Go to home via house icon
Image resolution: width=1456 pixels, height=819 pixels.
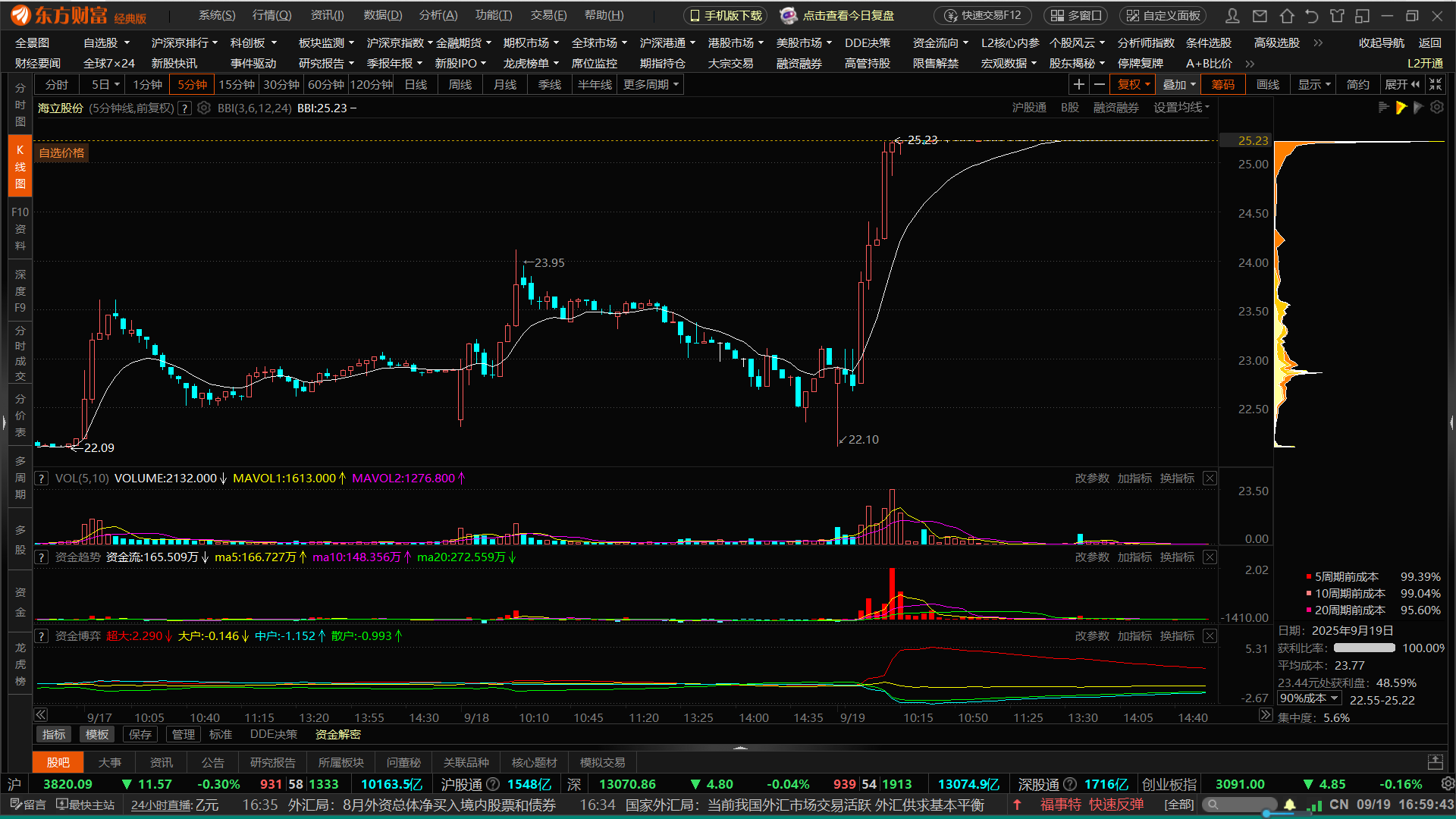point(1286,15)
